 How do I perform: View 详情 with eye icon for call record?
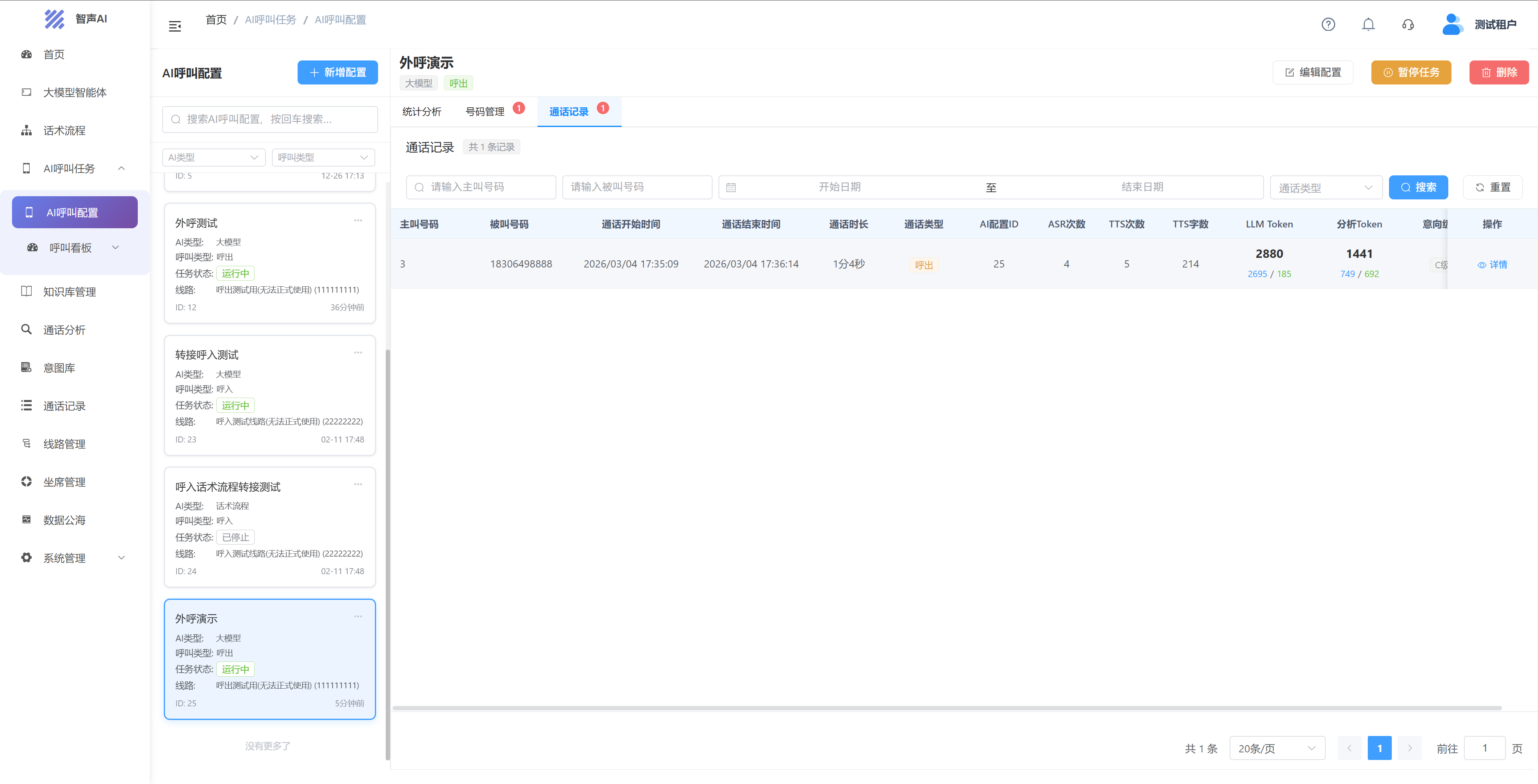(1492, 265)
